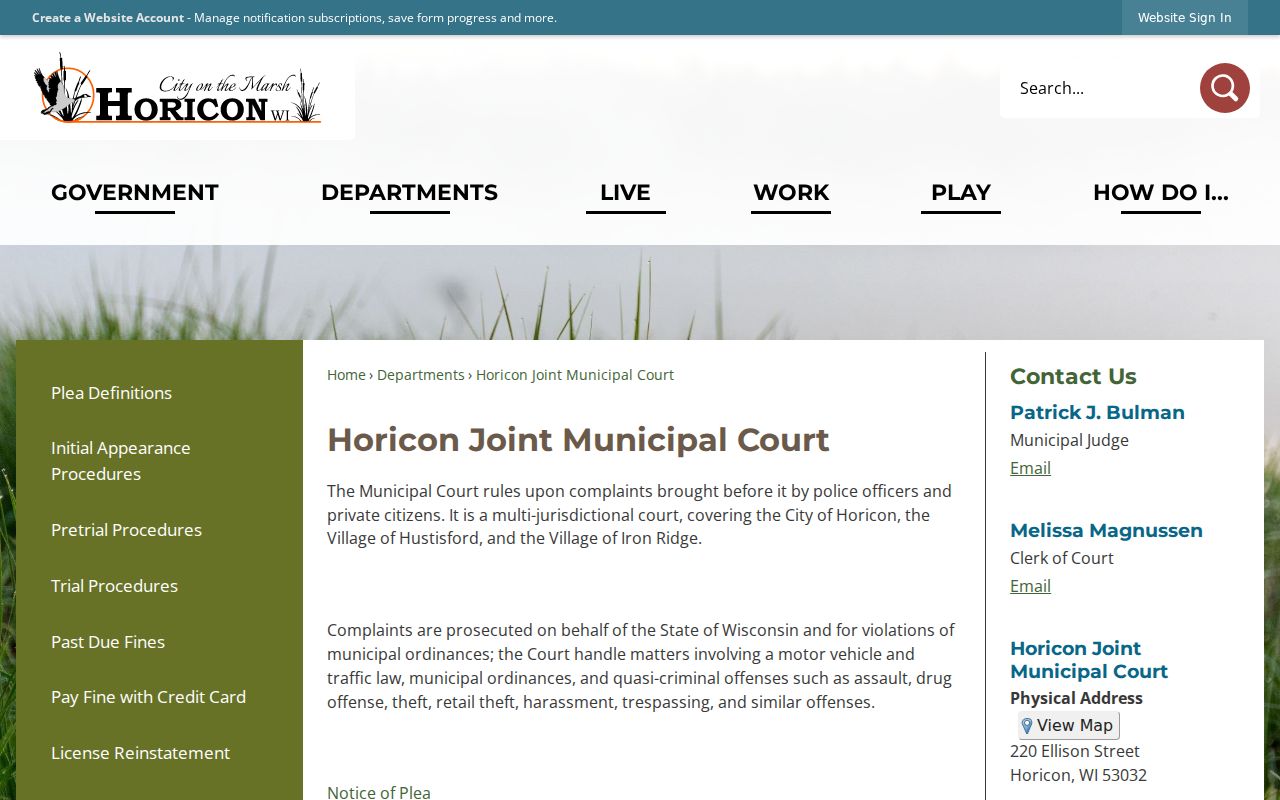Open the Notice of Plea link
This screenshot has width=1280, height=800.
pos(379,791)
